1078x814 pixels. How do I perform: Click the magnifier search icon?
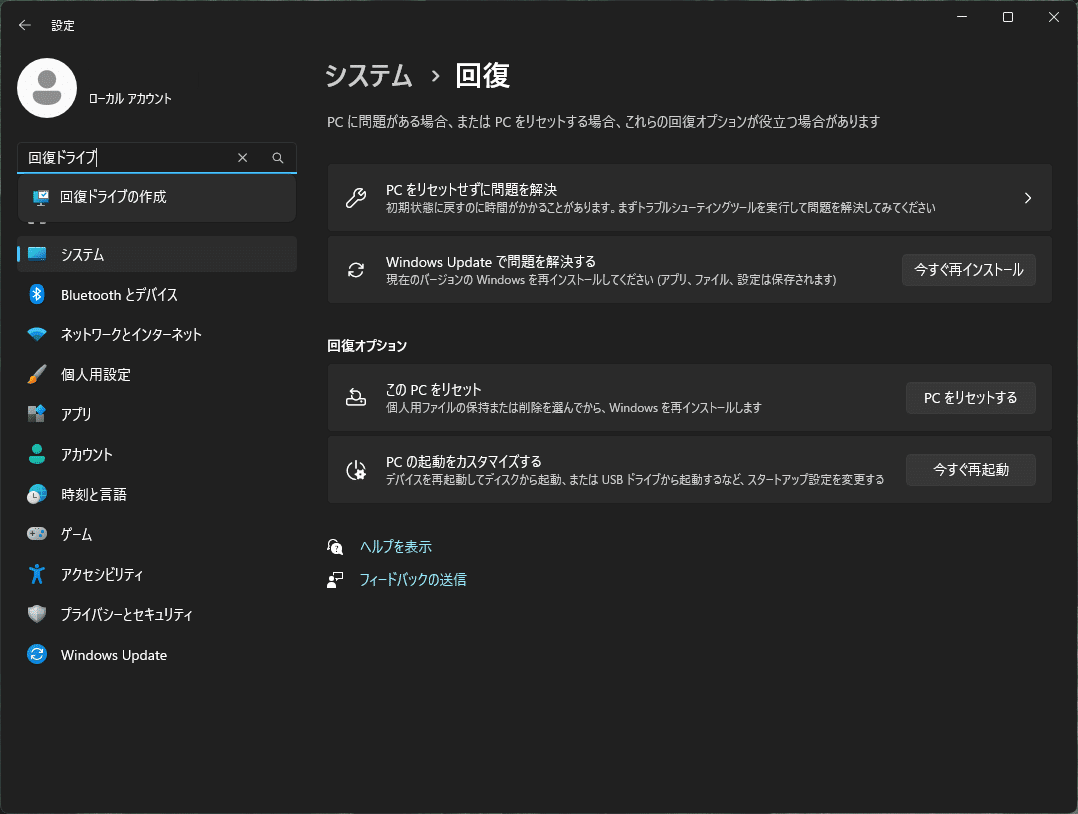coord(278,157)
